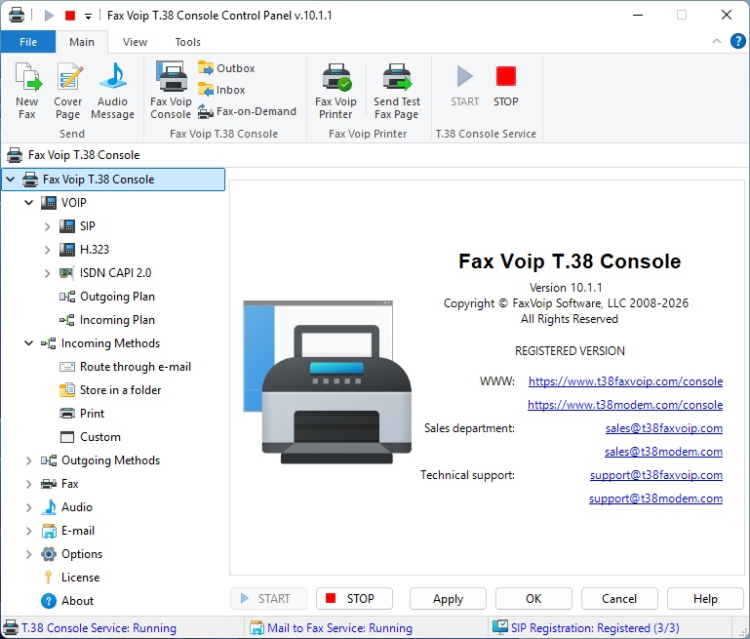Collapse the ribbon with the up chevron
This screenshot has width=750, height=639.
[717, 42]
